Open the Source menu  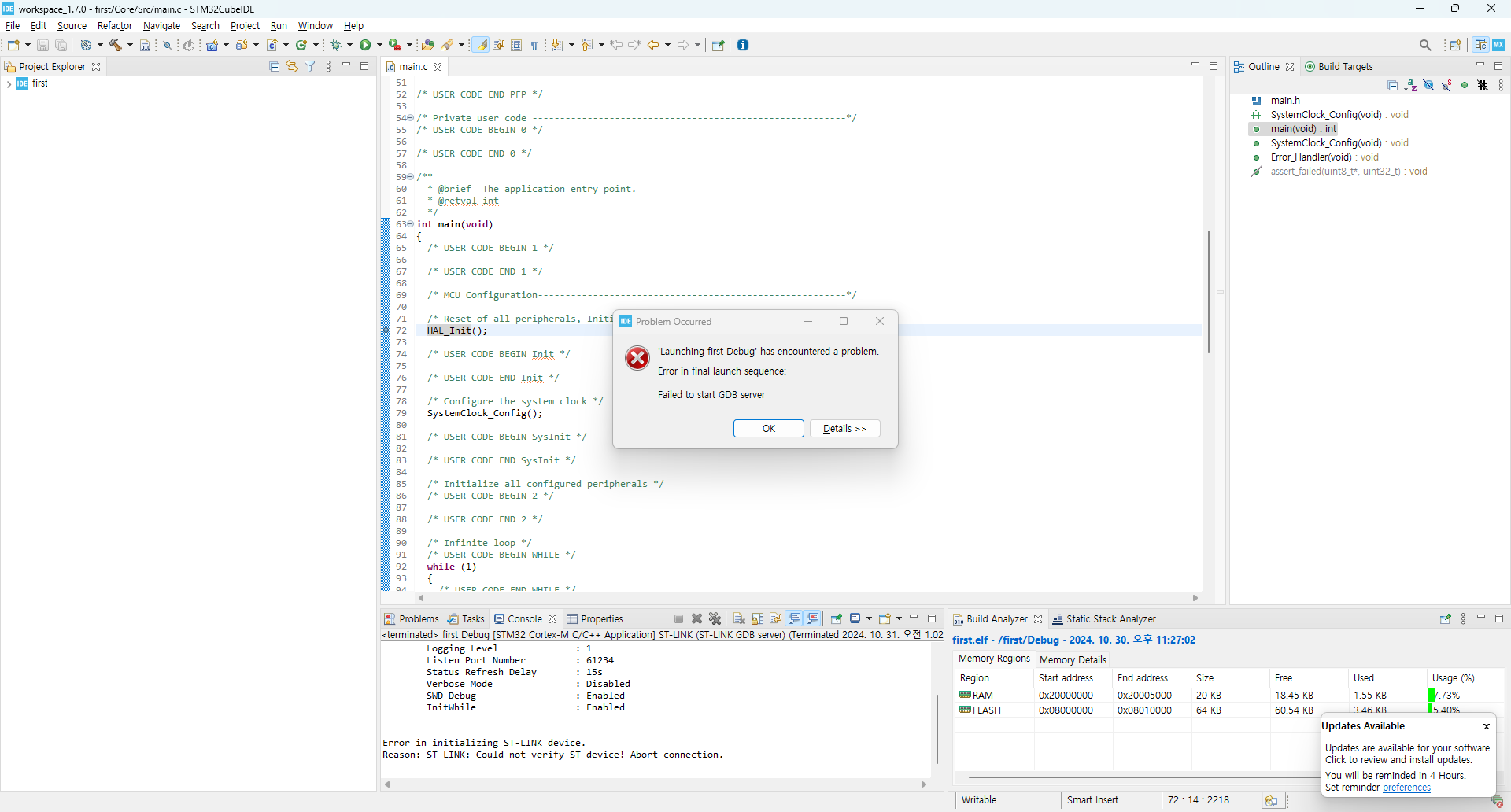pyautogui.click(x=72, y=26)
